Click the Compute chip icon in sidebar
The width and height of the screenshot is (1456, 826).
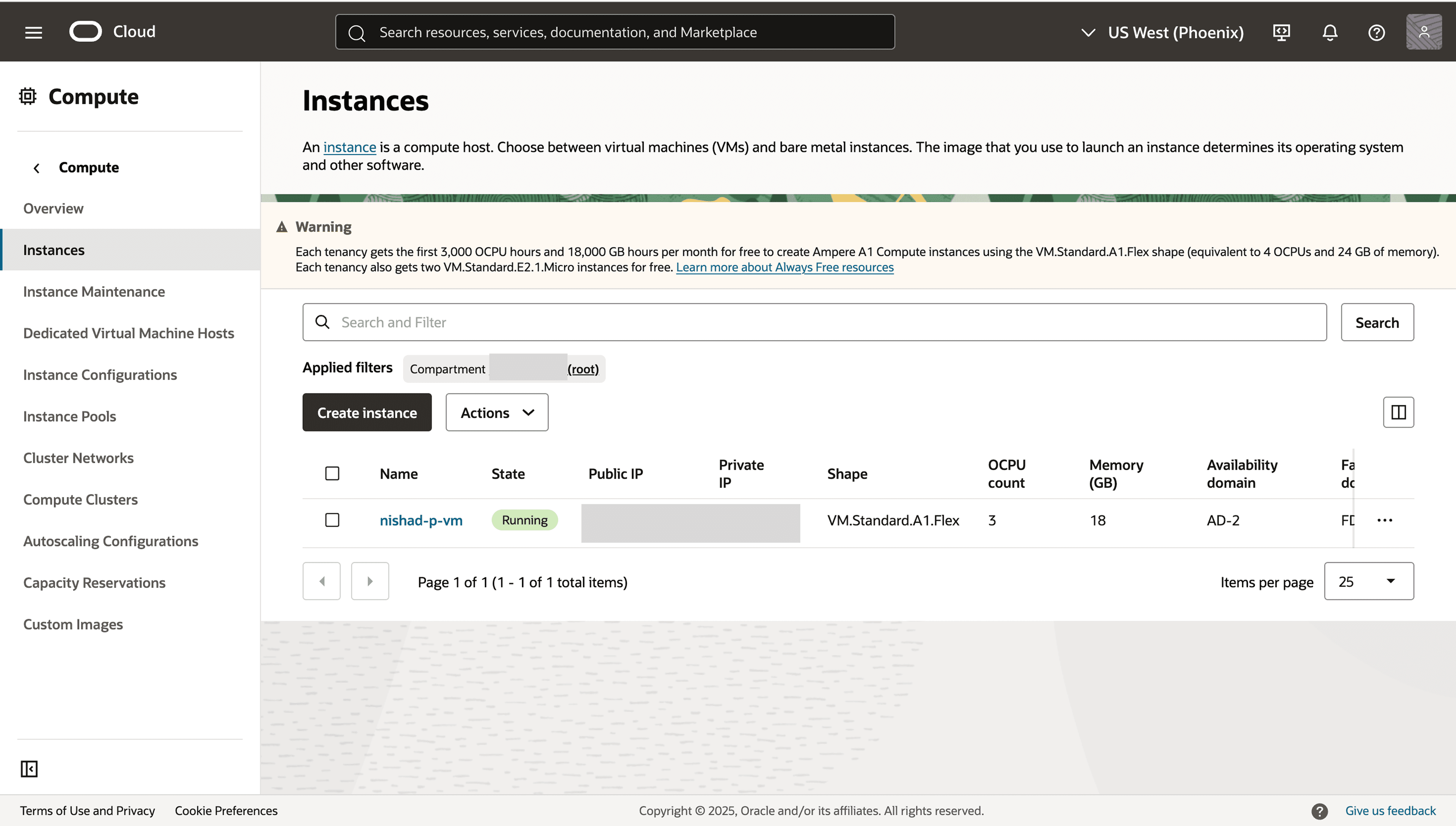click(x=27, y=96)
